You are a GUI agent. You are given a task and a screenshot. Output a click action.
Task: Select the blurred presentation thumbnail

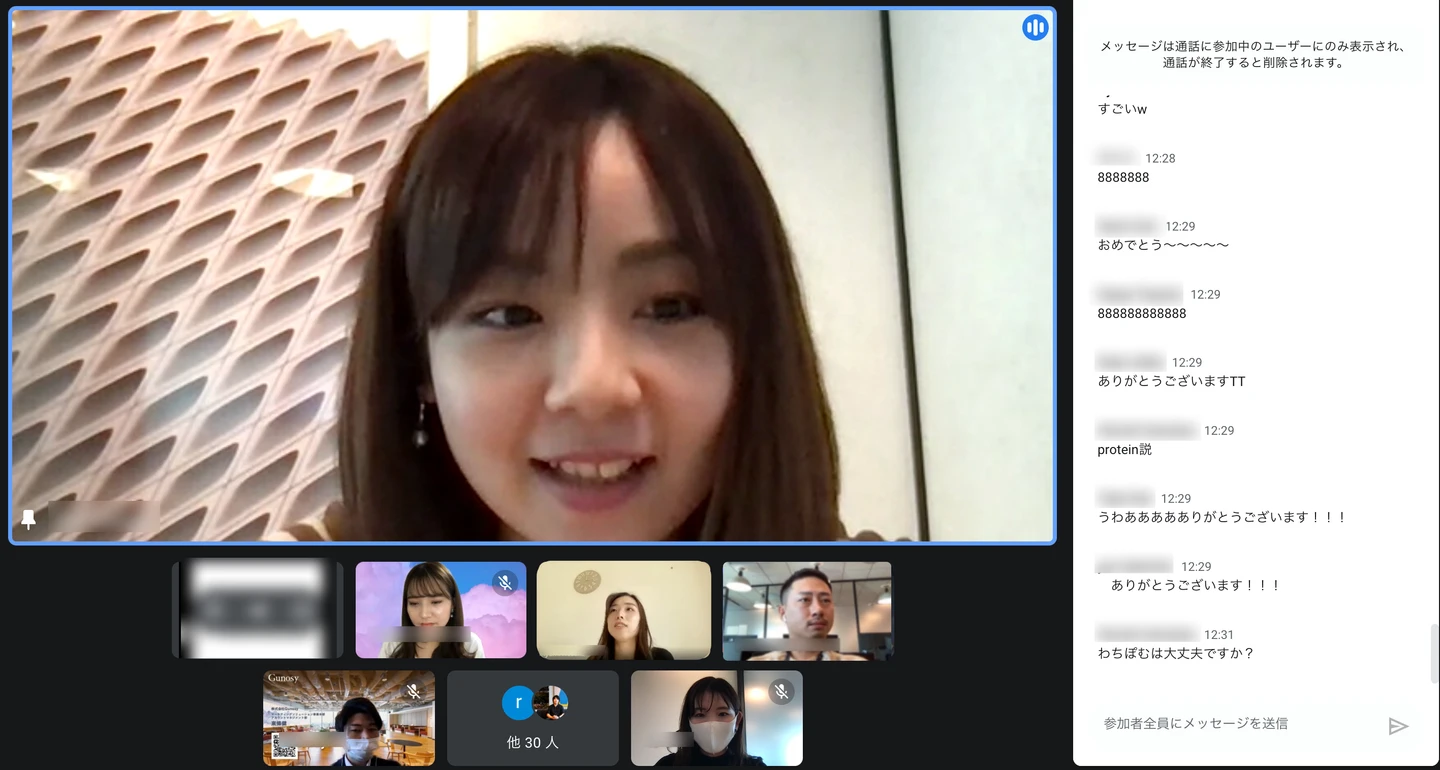pos(257,609)
